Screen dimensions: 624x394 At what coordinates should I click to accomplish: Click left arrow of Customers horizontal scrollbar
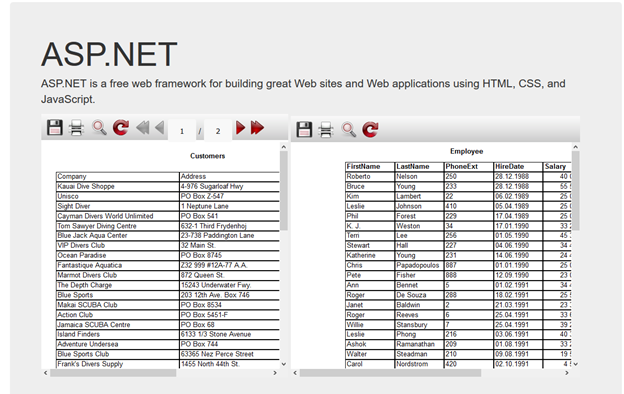(45, 373)
